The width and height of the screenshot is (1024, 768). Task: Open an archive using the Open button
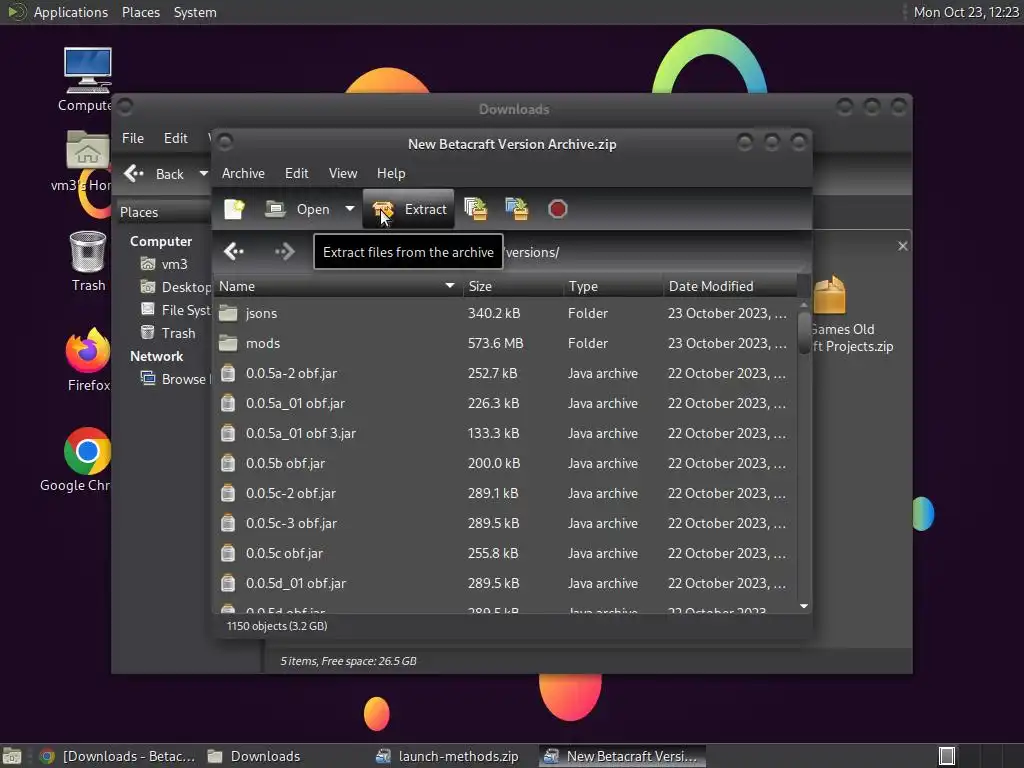[x=297, y=209]
